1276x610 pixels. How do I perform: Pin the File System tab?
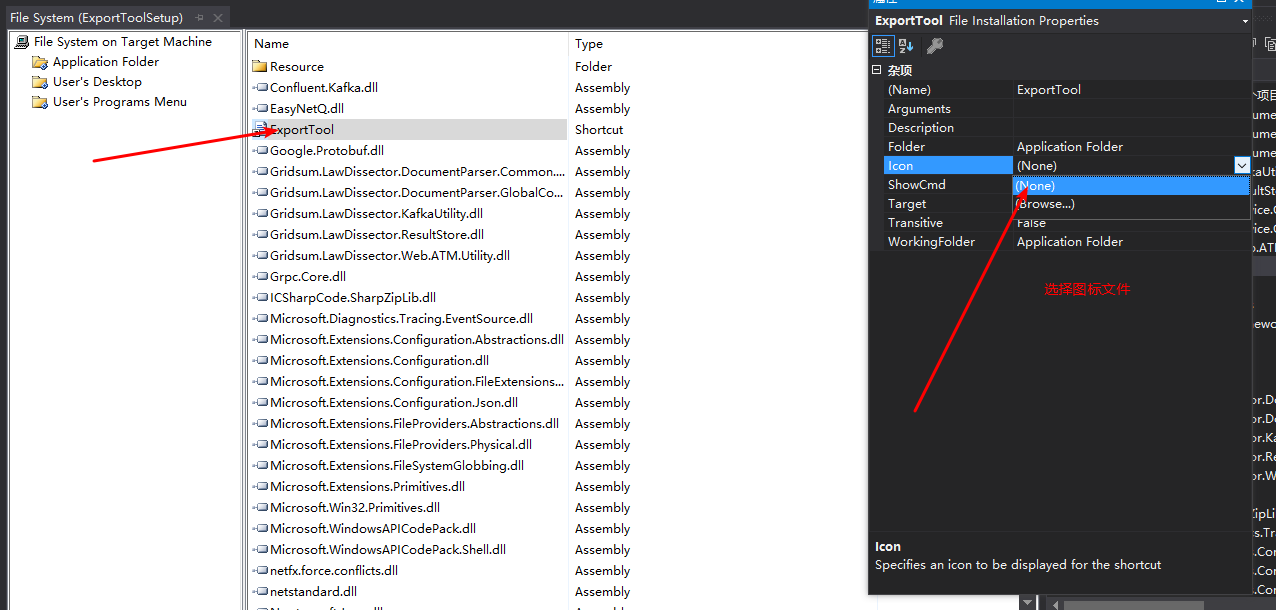click(200, 18)
